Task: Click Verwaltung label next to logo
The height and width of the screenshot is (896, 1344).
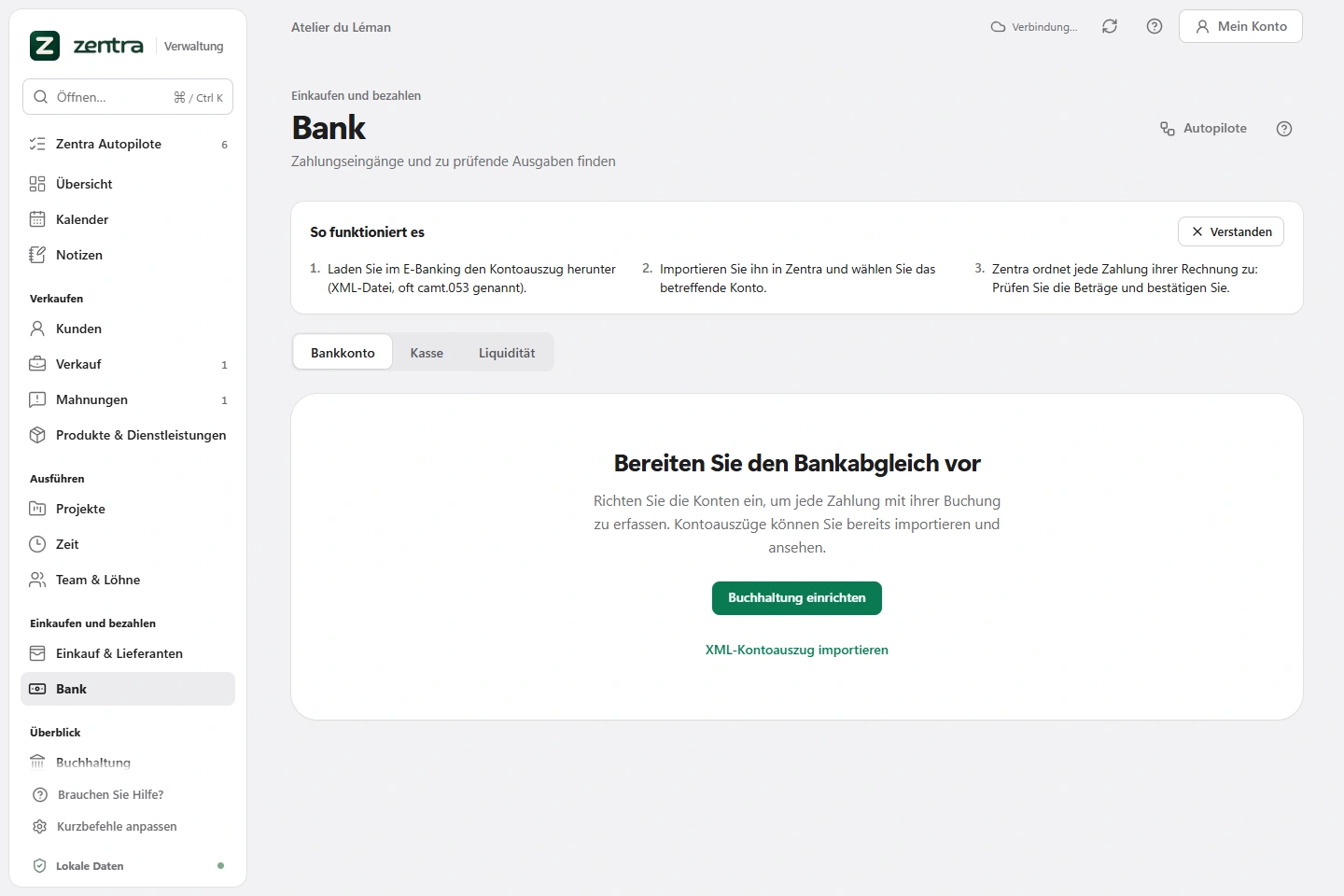Action: pos(194,47)
